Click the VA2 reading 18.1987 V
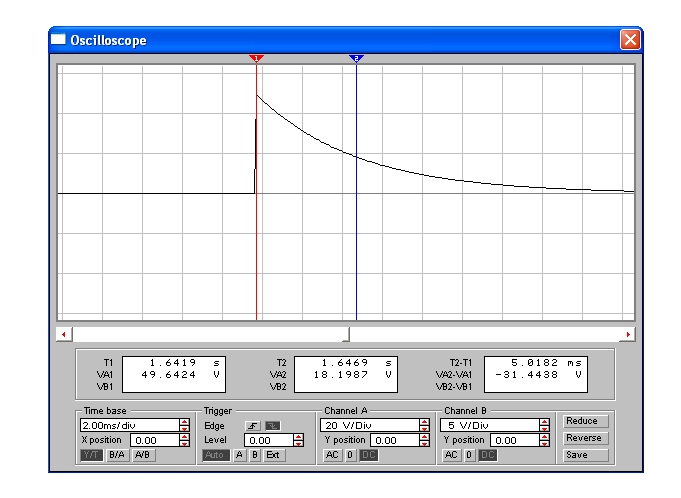This screenshot has width=681, height=498. click(x=353, y=375)
